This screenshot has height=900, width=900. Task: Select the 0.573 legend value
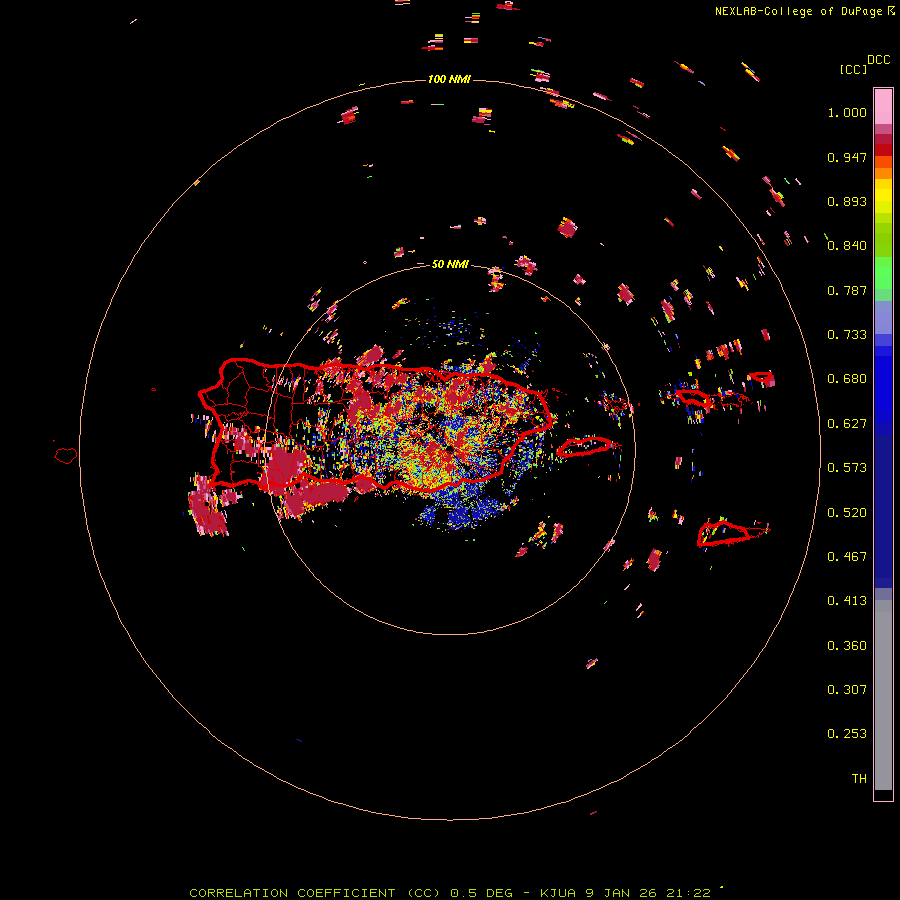[x=847, y=468]
